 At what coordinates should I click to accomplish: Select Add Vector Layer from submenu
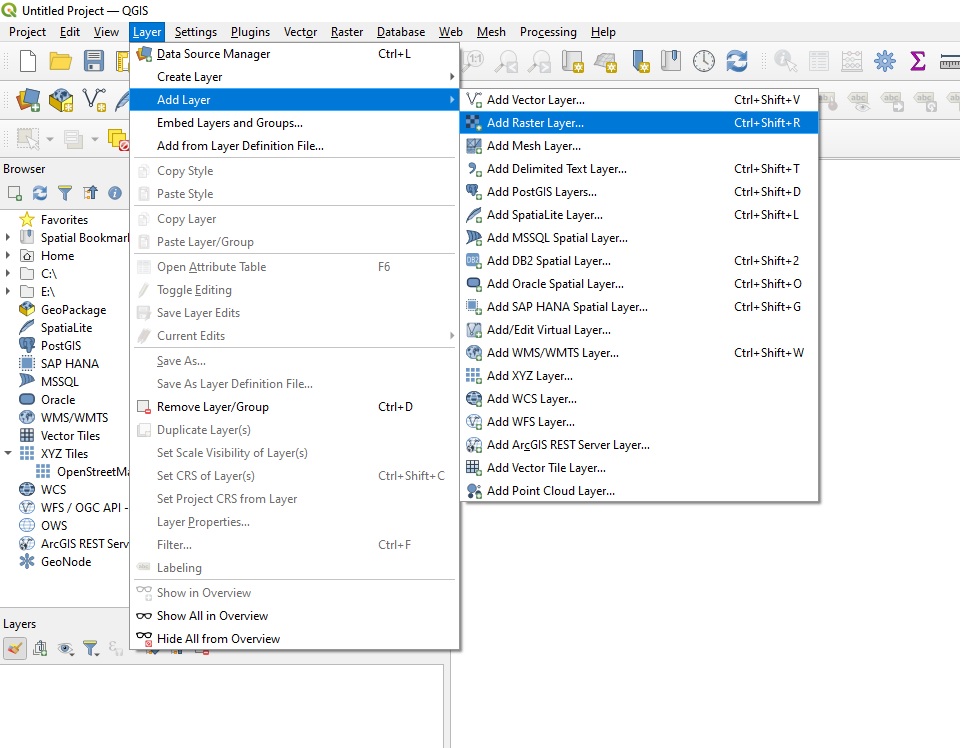tap(535, 100)
